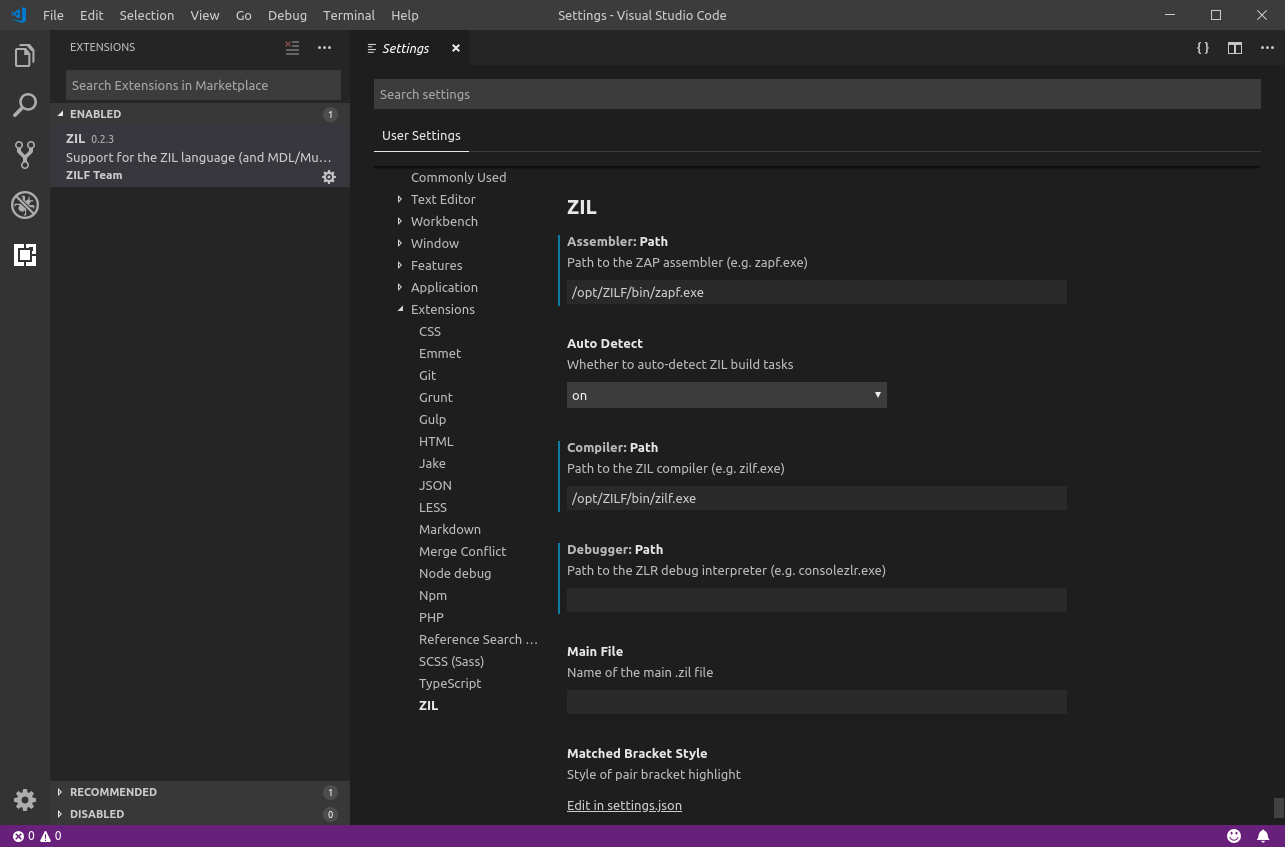Split the editor with the layout icon

(1235, 48)
